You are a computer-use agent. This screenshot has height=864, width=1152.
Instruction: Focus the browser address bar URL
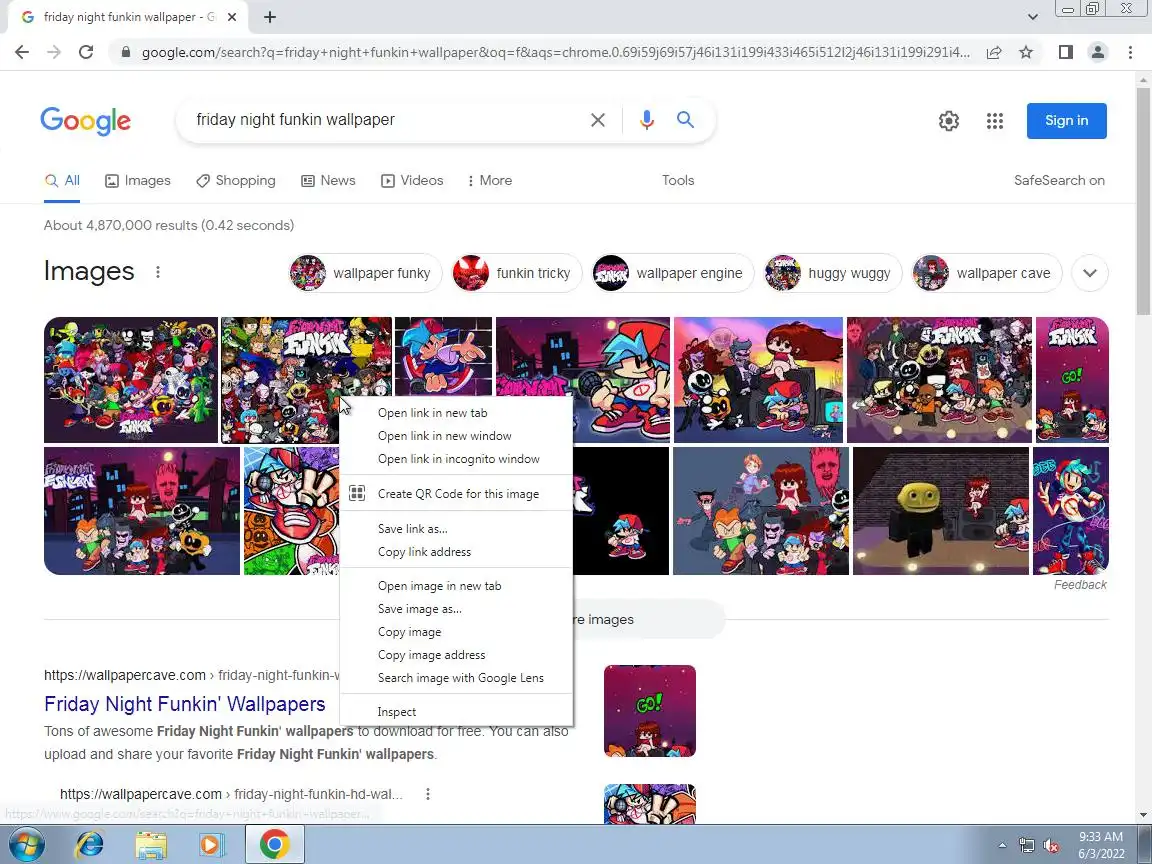point(555,52)
